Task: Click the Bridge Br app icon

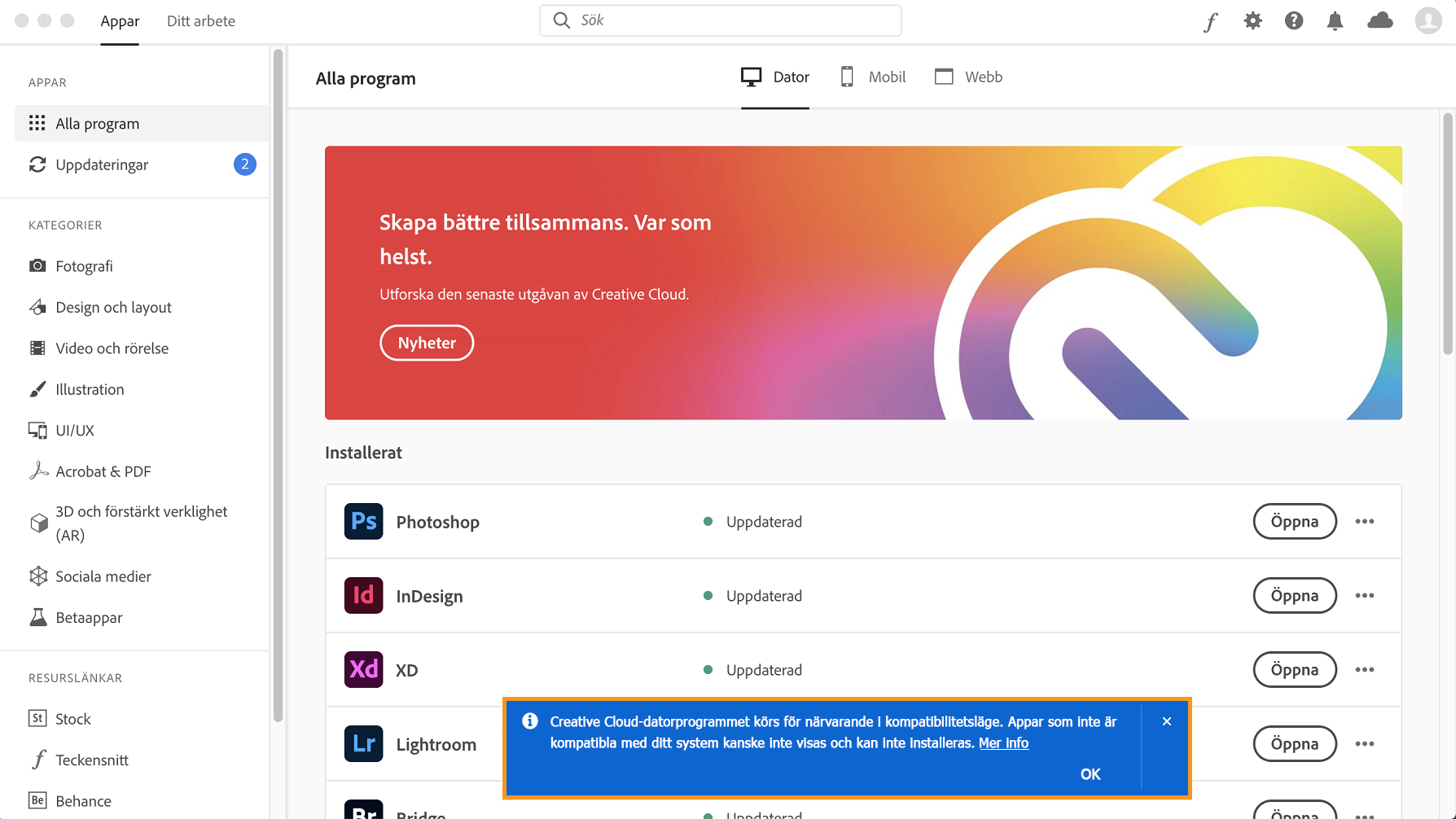Action: (x=363, y=812)
